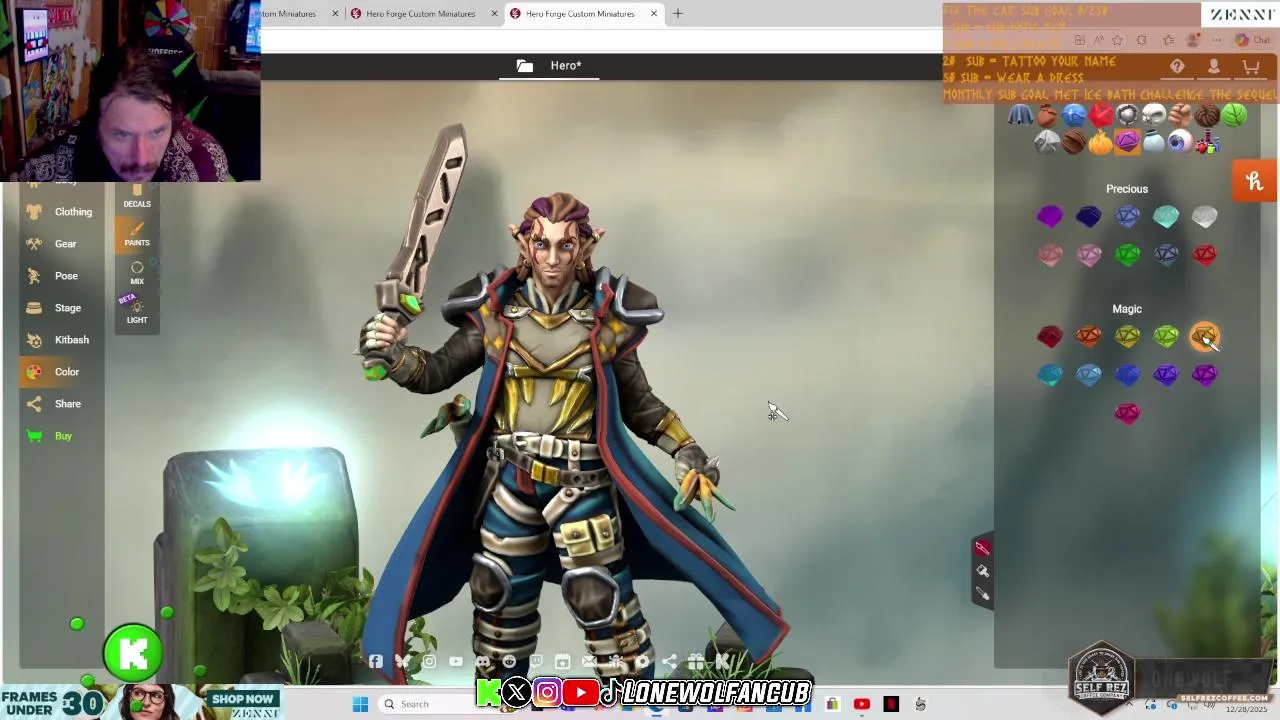The width and height of the screenshot is (1280, 720).
Task: Open the Clothing menu in the sidebar
Action: pos(61,212)
